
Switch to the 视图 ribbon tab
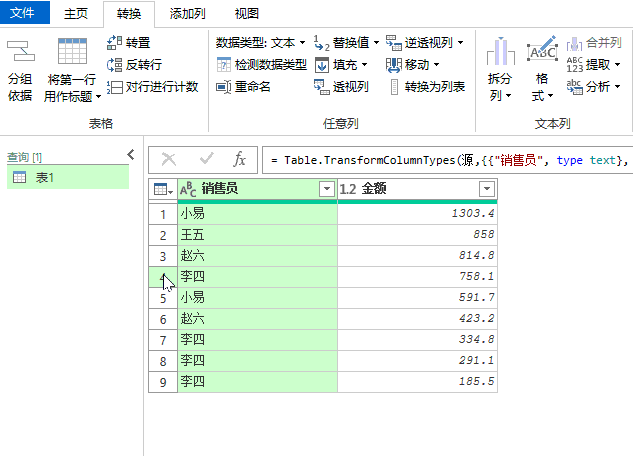click(247, 14)
